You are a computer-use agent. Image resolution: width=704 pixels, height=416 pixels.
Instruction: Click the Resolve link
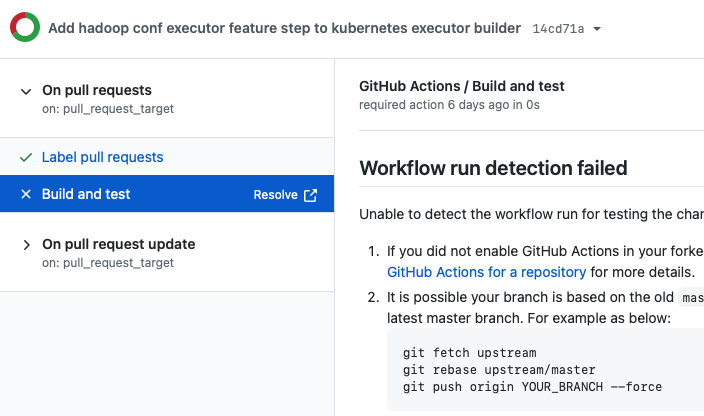pyautogui.click(x=275, y=195)
